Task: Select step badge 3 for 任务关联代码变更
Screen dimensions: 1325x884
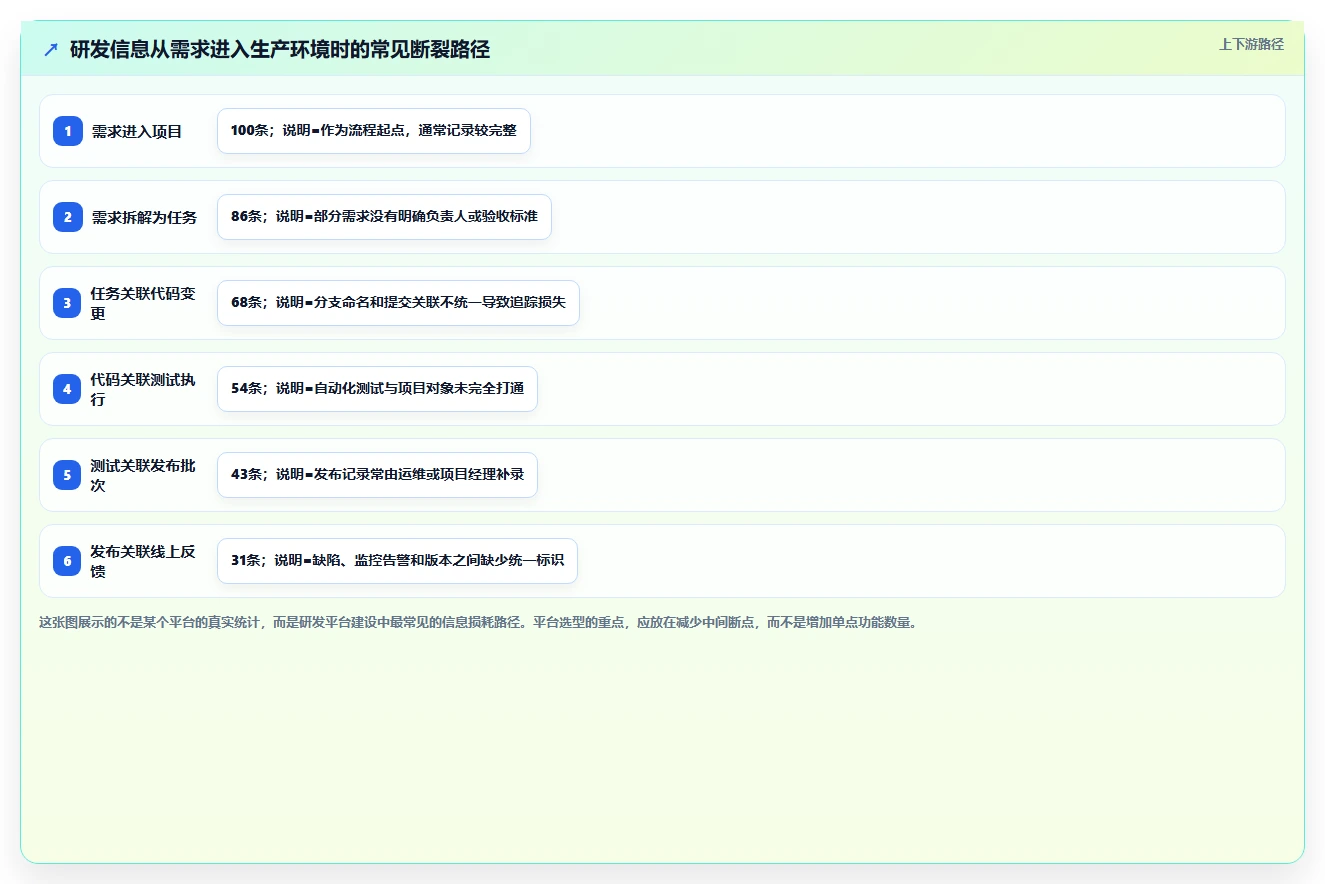Action: click(68, 303)
